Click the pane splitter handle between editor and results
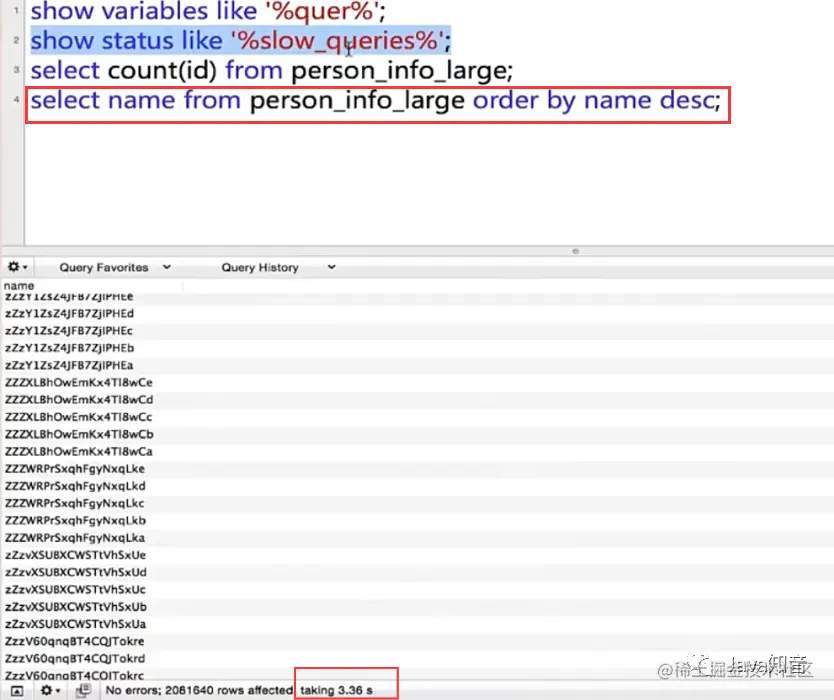The width and height of the screenshot is (834, 700). click(576, 251)
